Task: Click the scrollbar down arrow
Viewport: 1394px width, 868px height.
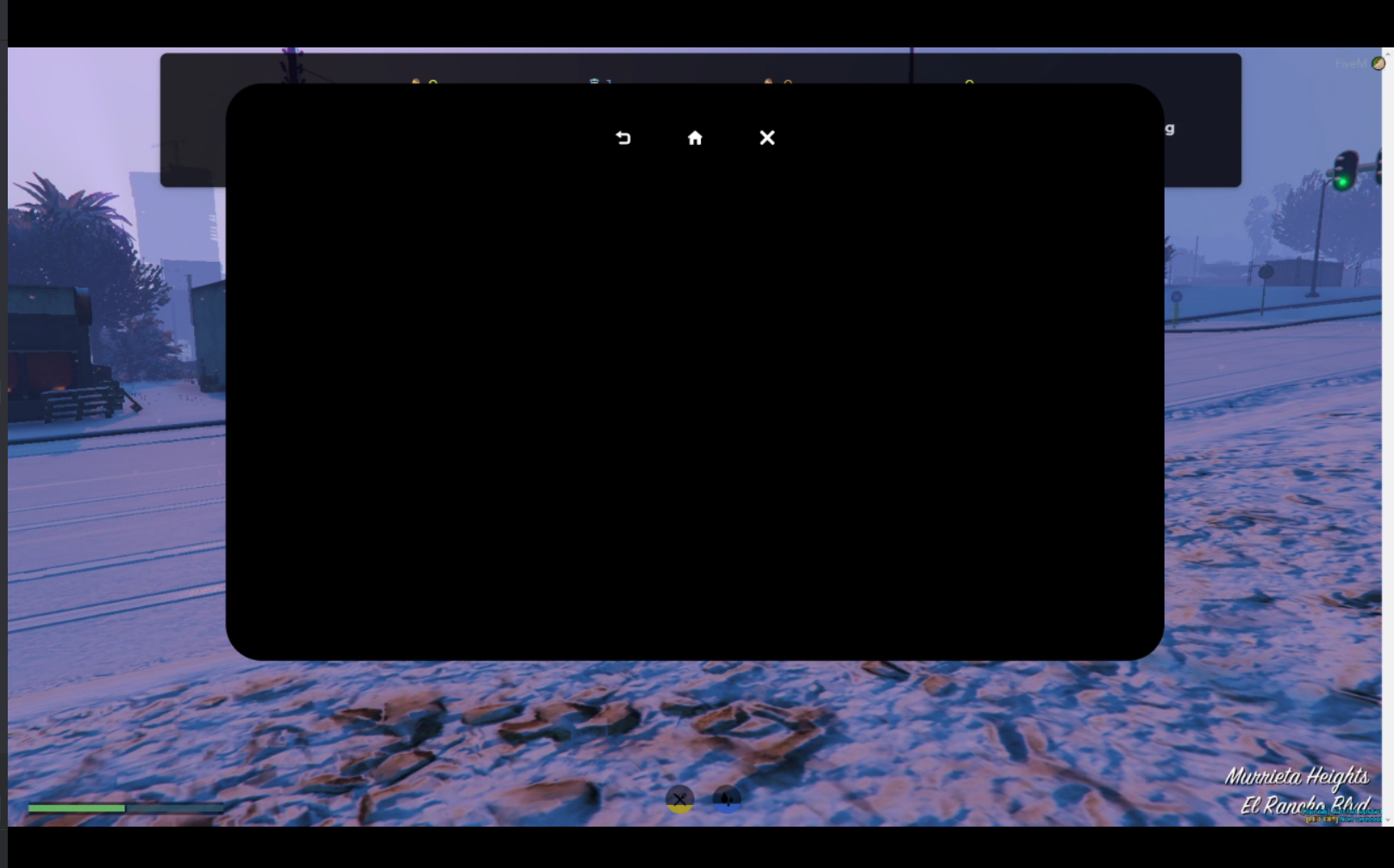Action: 1389,820
